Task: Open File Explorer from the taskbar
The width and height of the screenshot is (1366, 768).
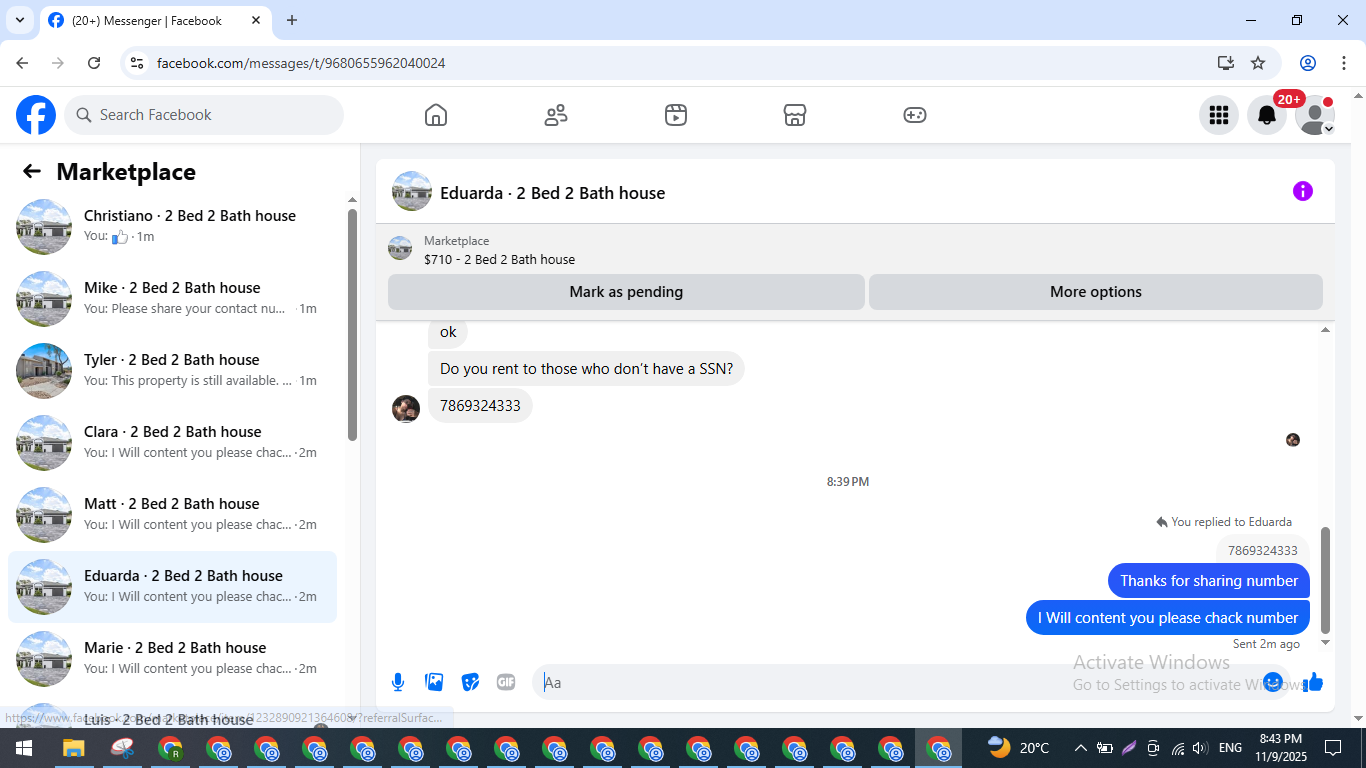Action: pos(73,748)
